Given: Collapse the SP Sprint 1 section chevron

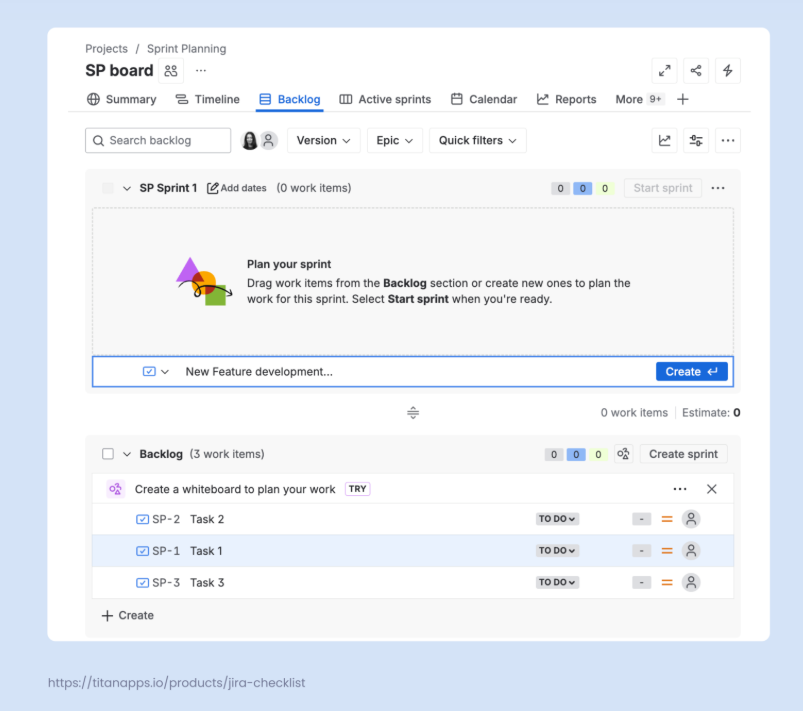Looking at the screenshot, I should (127, 188).
